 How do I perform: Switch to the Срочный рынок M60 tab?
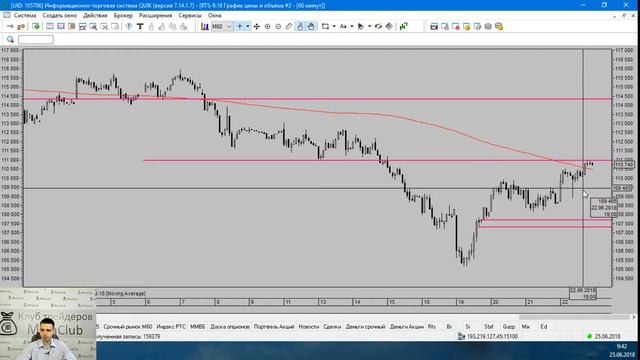point(127,327)
